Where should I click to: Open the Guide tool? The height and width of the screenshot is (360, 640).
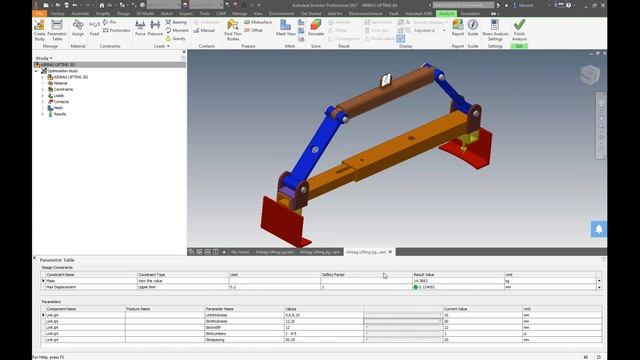pyautogui.click(x=473, y=28)
